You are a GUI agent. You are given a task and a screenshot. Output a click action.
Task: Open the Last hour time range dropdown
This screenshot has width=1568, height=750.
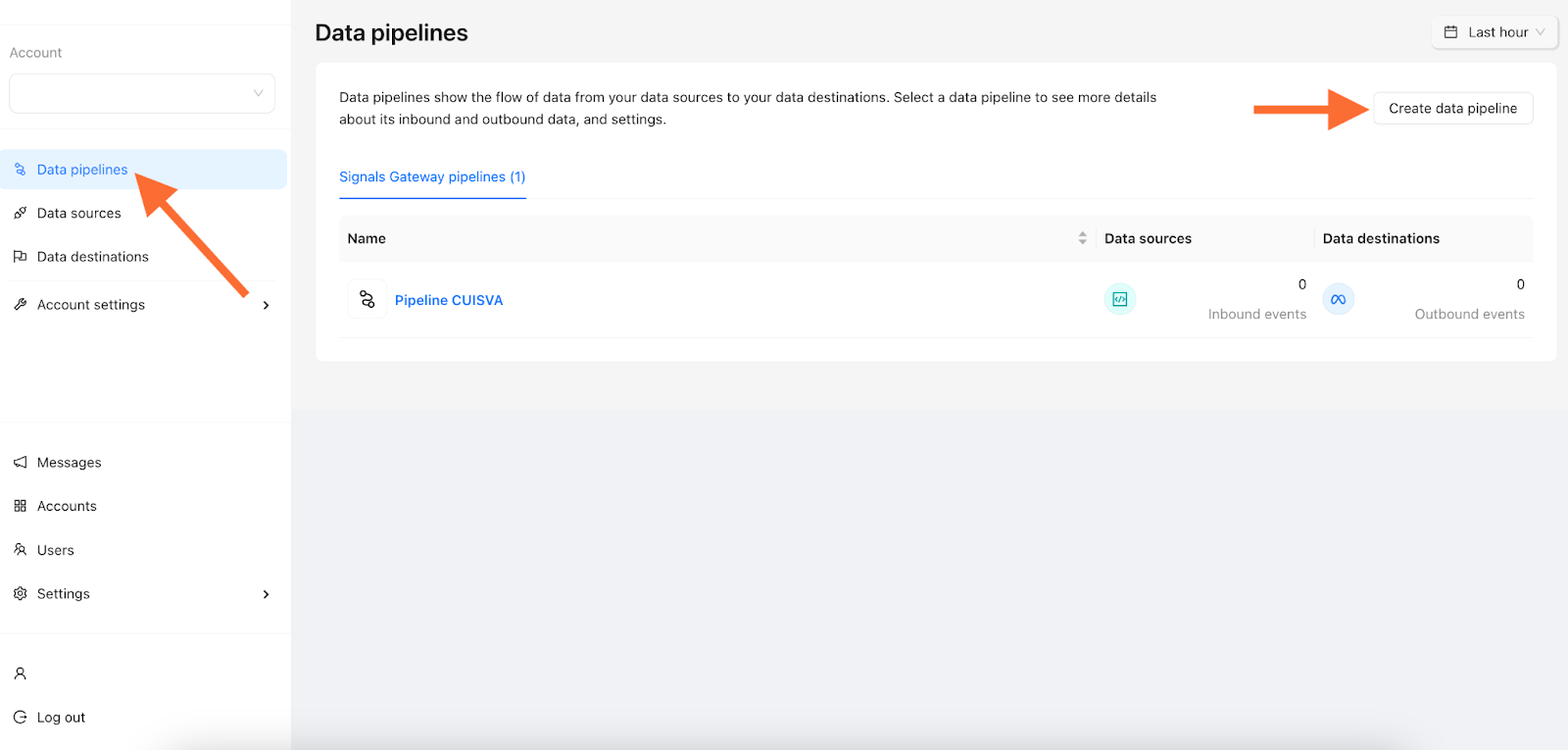(x=1494, y=32)
